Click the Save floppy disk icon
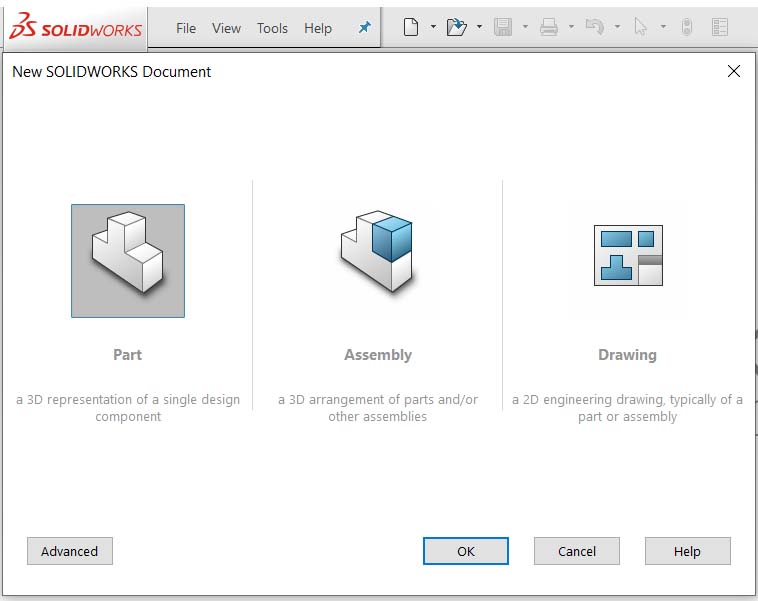The height and width of the screenshot is (601, 758). 503,28
